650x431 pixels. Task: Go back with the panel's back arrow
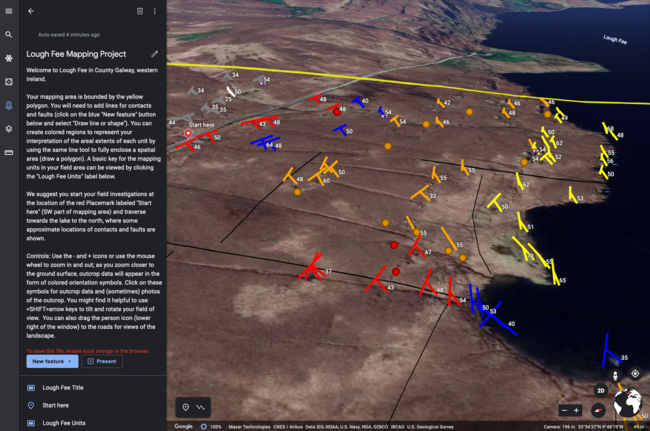point(31,11)
